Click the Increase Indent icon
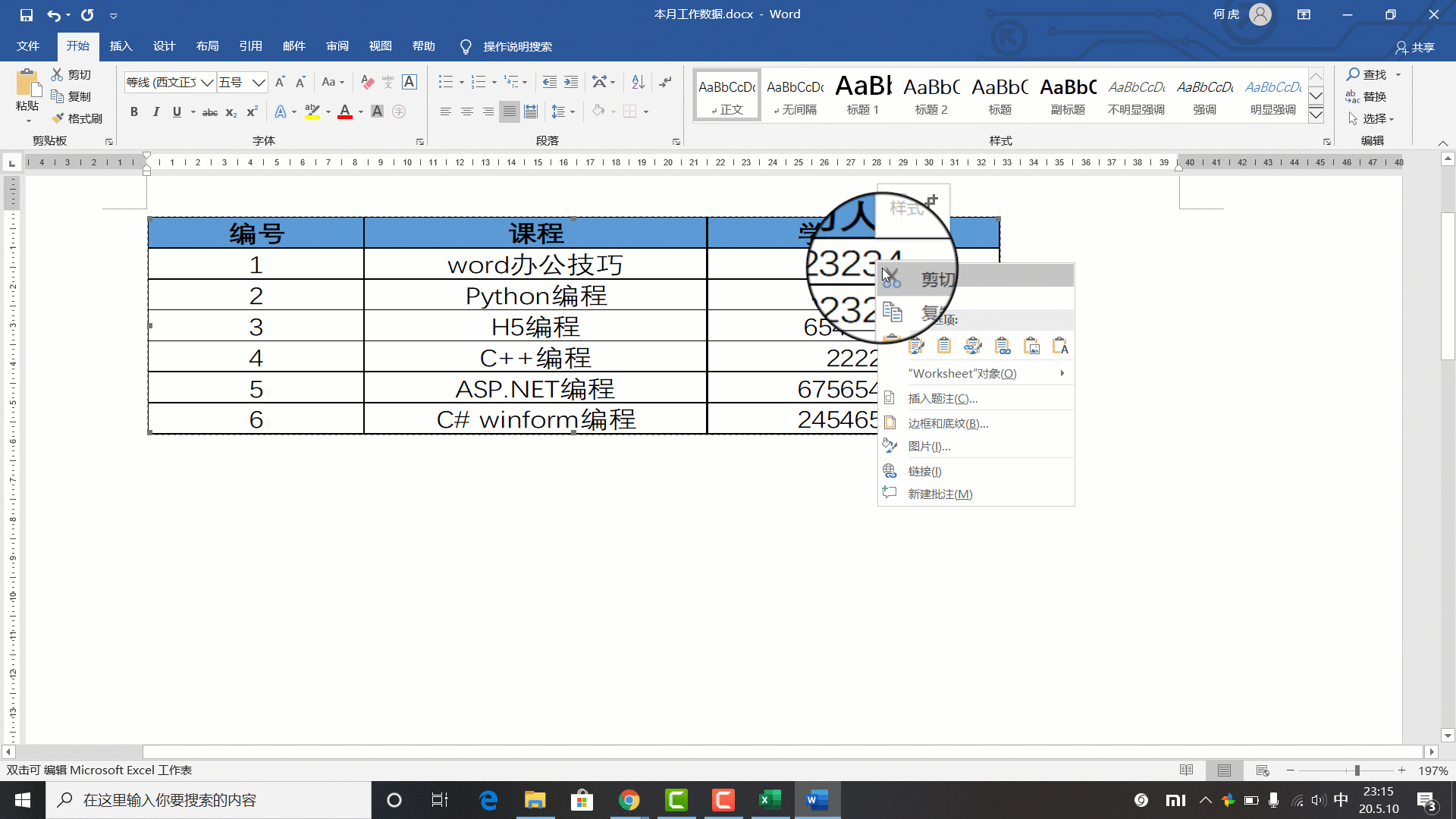1456x819 pixels. [571, 82]
